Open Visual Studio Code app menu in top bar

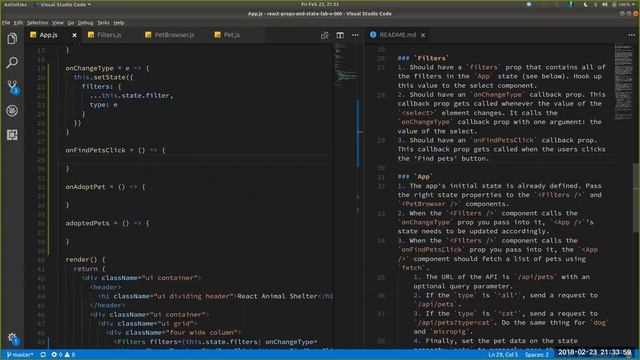pyautogui.click(x=63, y=4)
